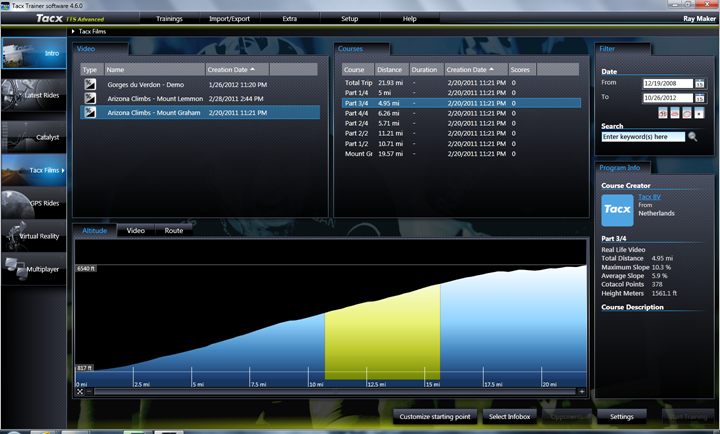Open the Catalyst section

(34, 137)
